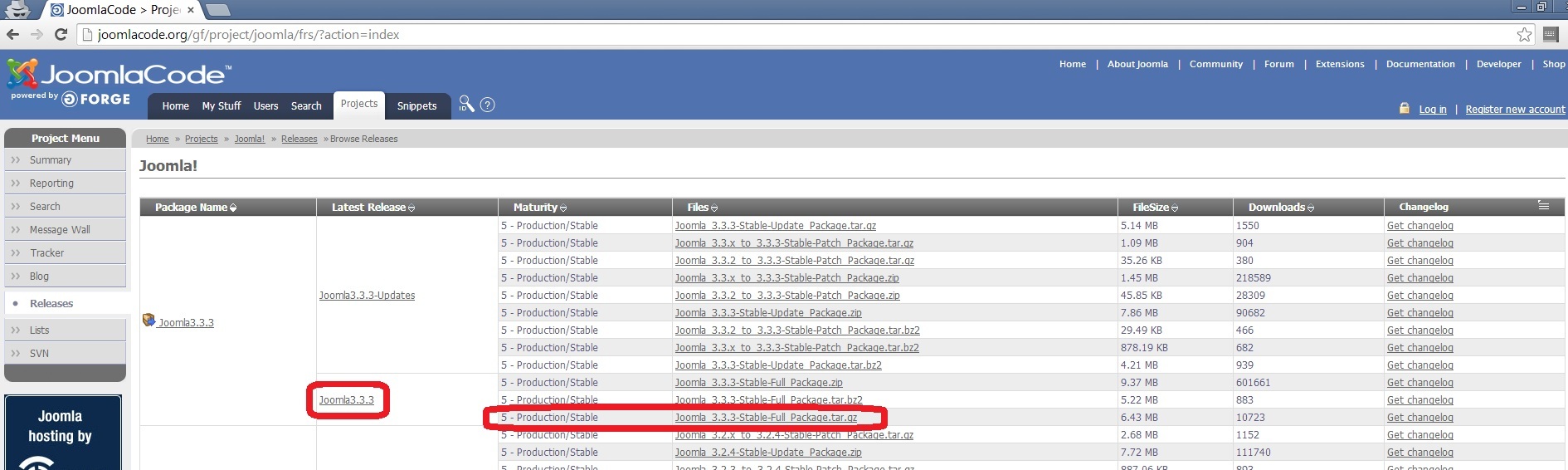Open Summary in Project Menu
Screen dimensions: 1568x470
tap(66, 160)
